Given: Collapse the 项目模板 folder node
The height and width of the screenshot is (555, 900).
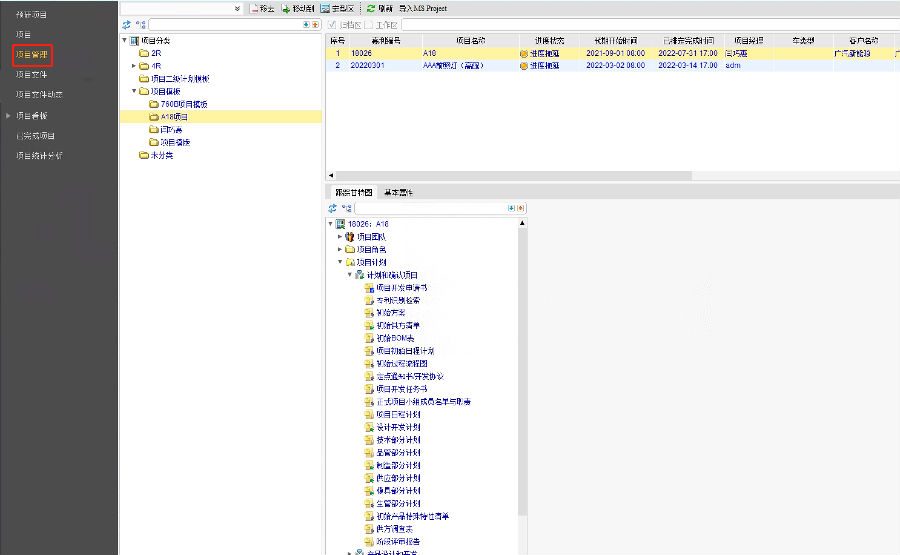Looking at the screenshot, I should coord(133,91).
